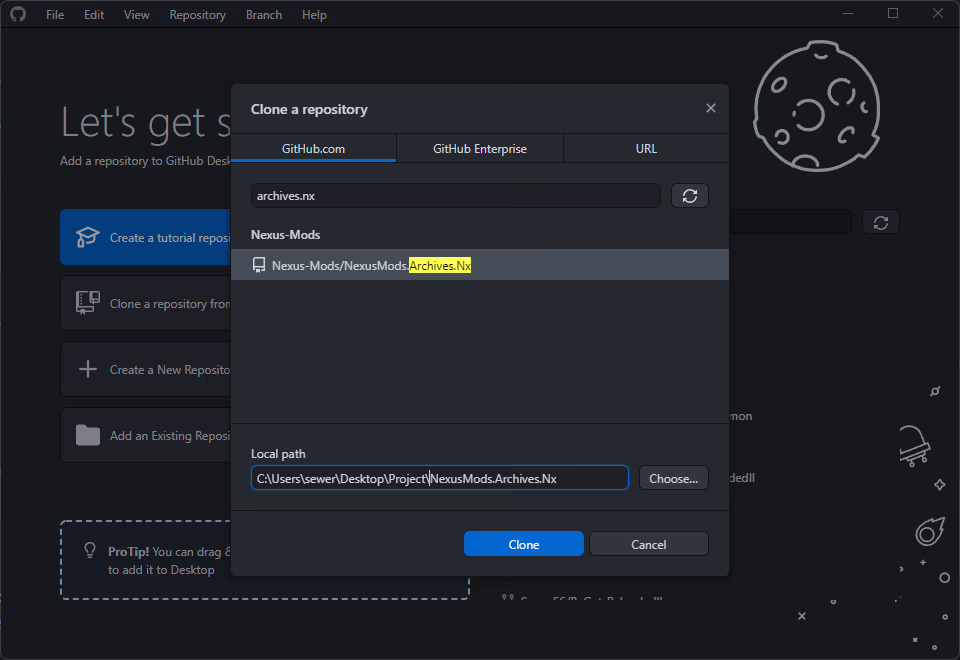The width and height of the screenshot is (960, 660).
Task: Click the clone repository icon in background list
Action: 88,304
